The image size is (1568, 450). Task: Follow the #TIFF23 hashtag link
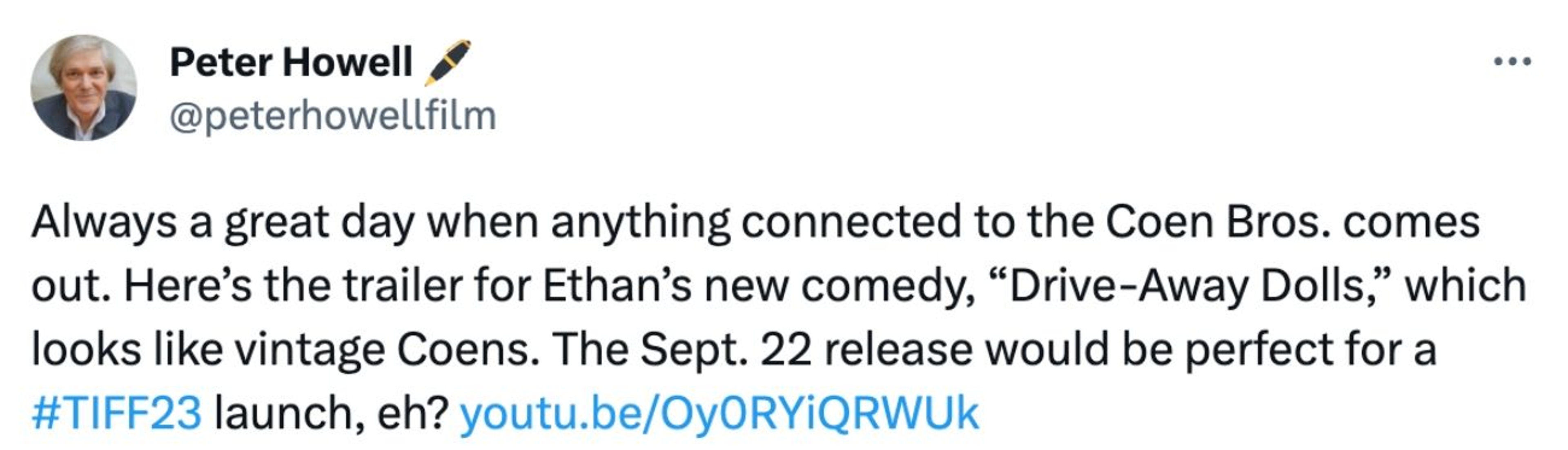tap(116, 413)
